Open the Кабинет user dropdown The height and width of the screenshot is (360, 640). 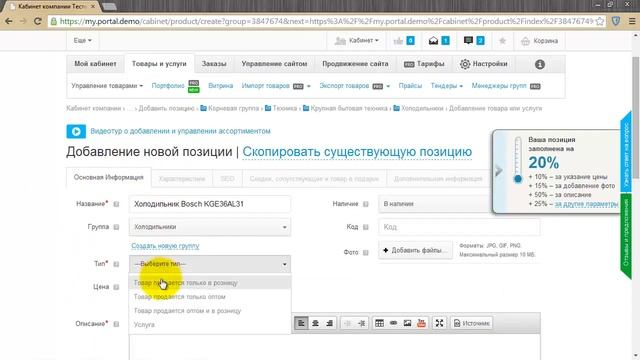[357, 40]
